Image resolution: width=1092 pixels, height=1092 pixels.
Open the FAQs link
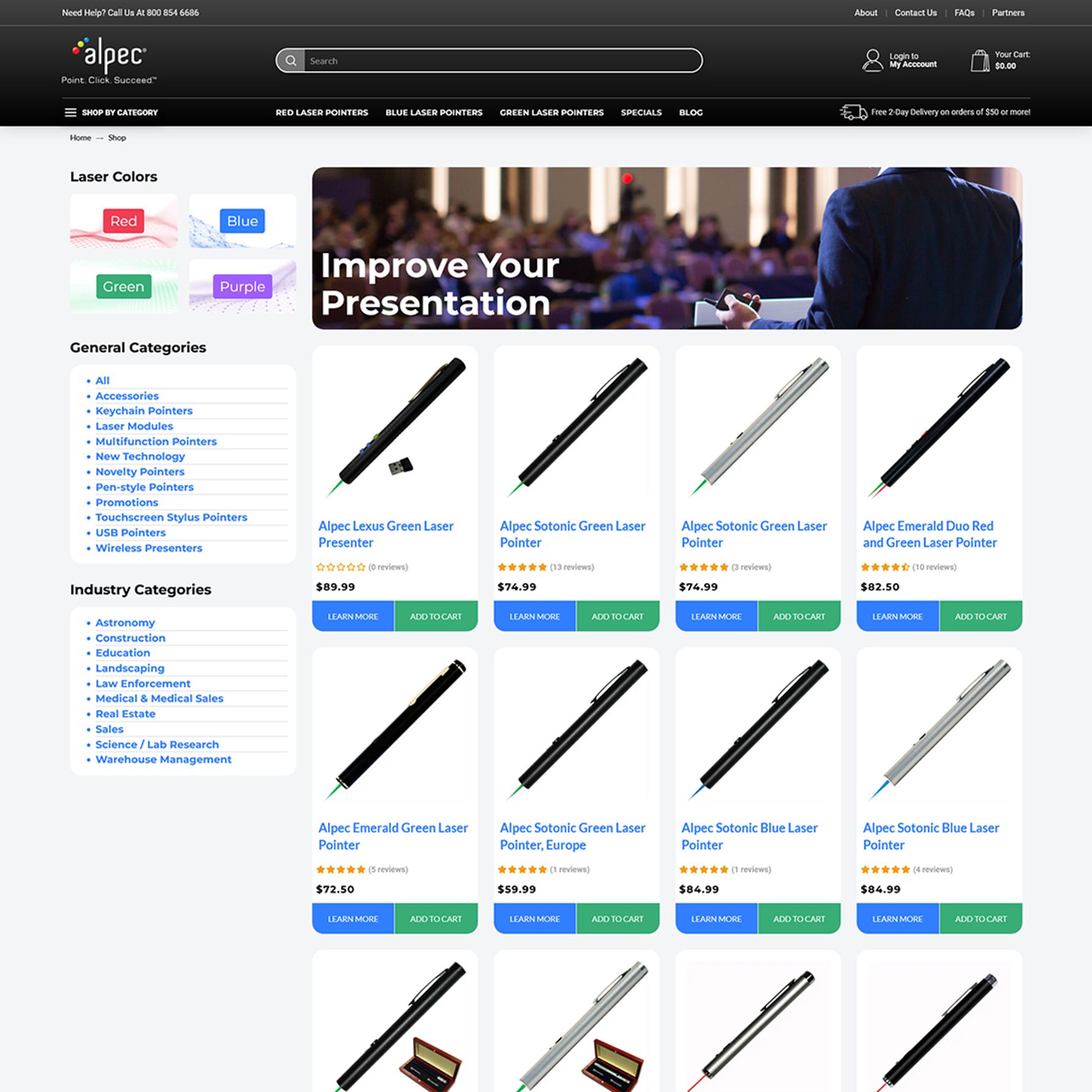pyautogui.click(x=964, y=13)
